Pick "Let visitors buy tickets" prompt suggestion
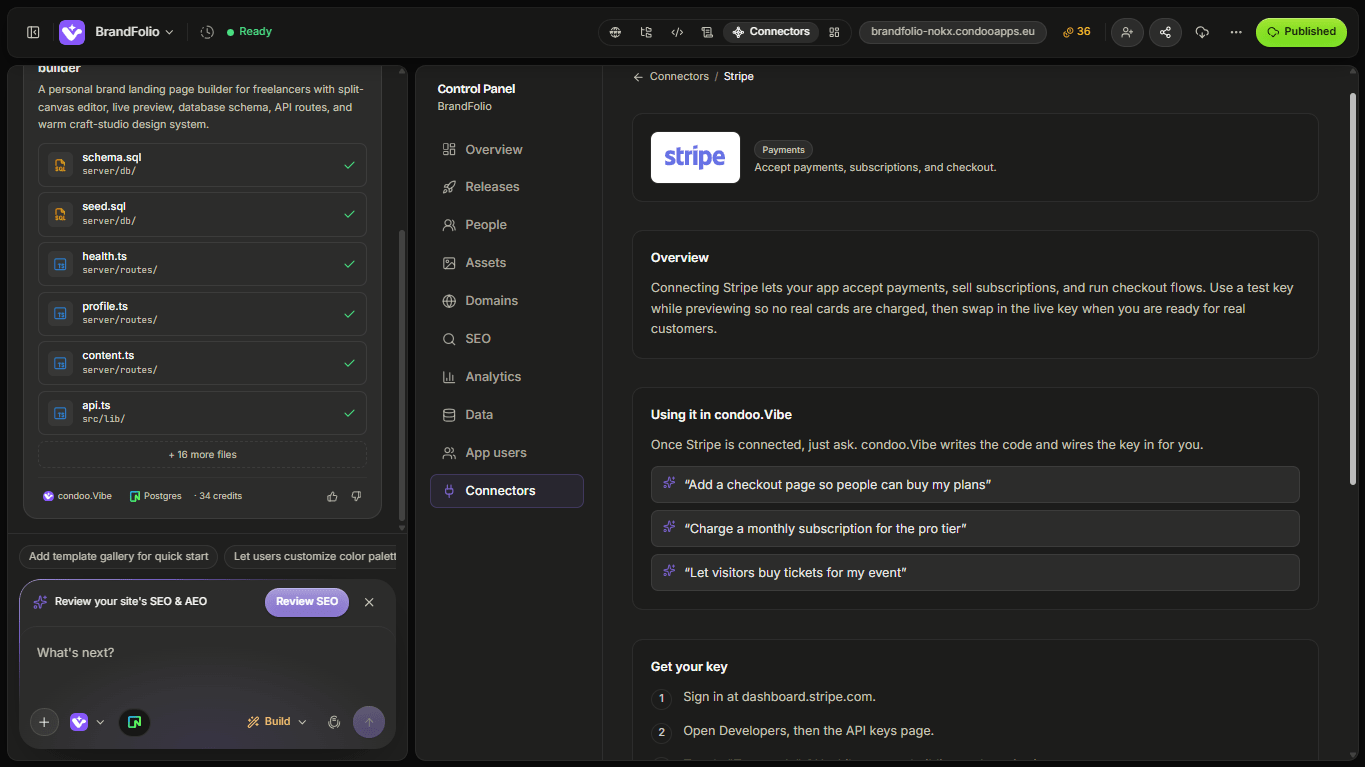 tap(975, 572)
